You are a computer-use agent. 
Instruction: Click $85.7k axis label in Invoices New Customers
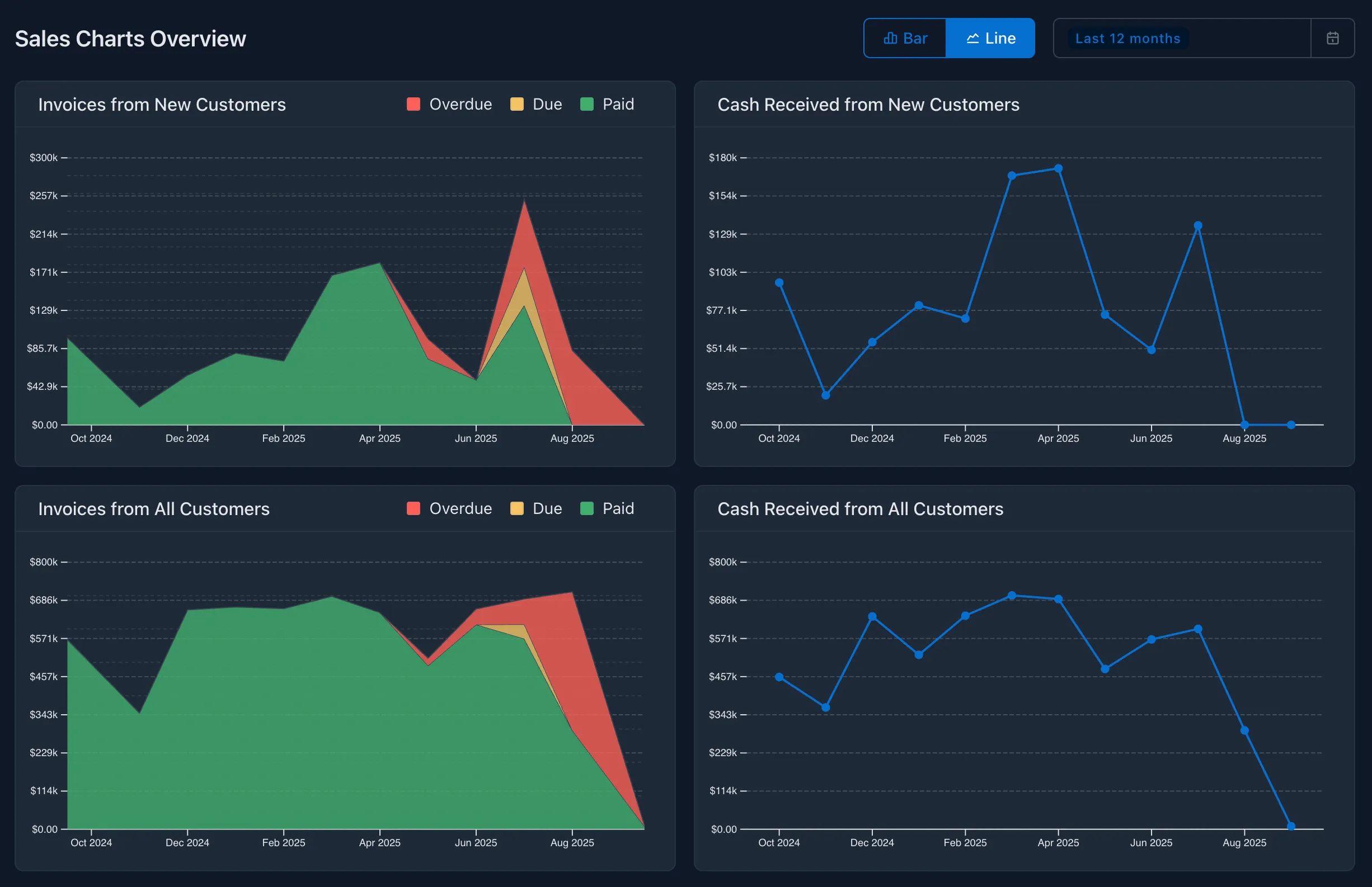click(42, 348)
